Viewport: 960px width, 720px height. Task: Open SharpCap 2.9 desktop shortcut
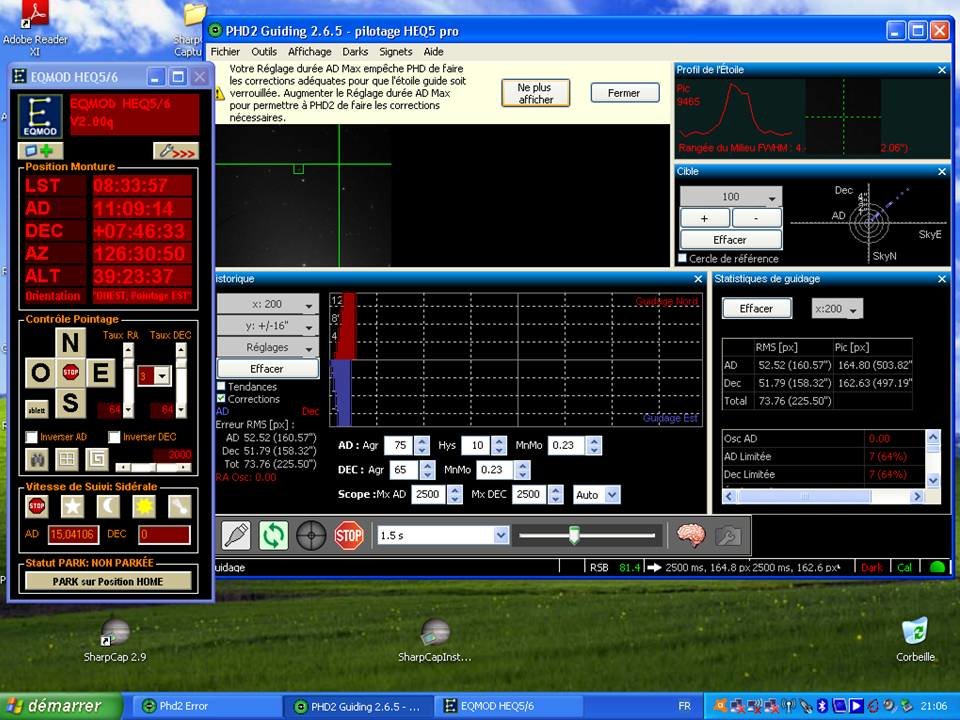[115, 641]
